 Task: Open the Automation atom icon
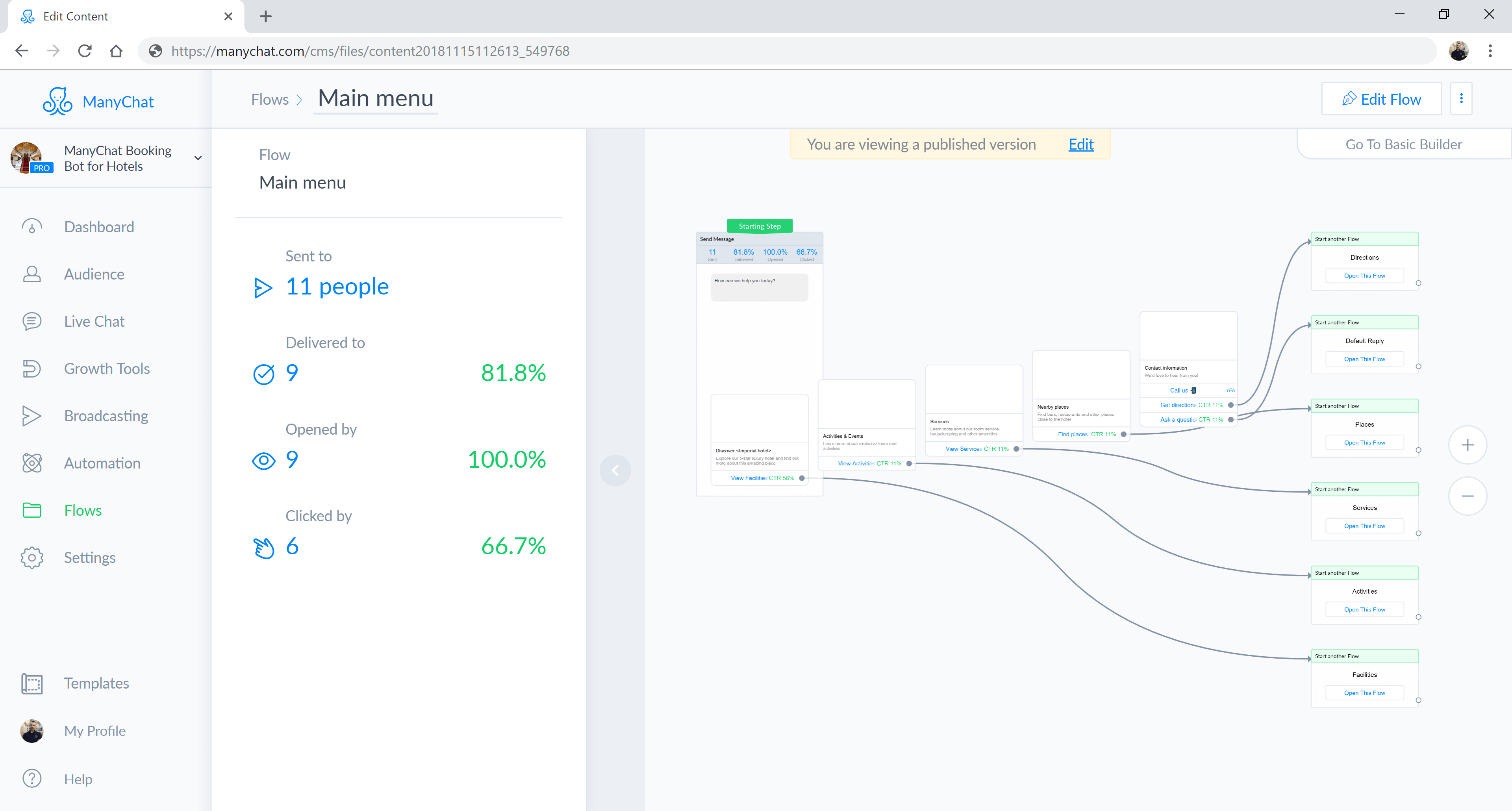point(31,463)
